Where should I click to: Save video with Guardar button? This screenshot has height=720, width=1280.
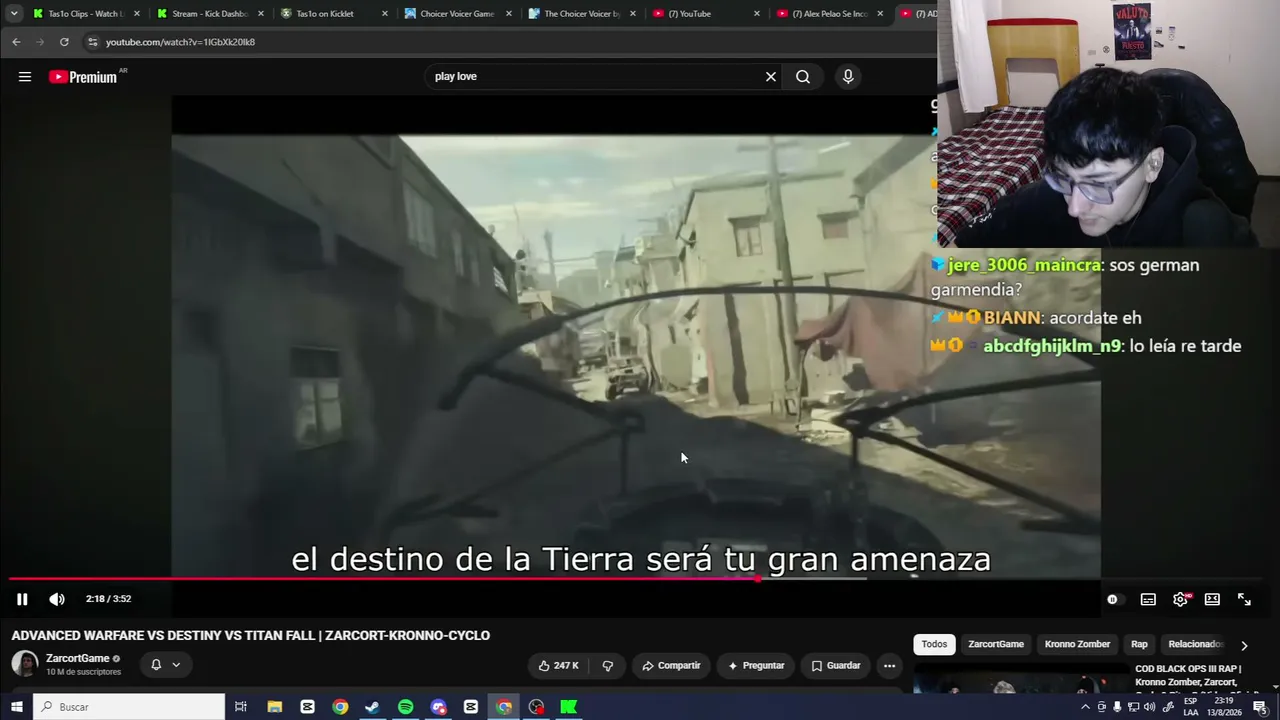[835, 666]
